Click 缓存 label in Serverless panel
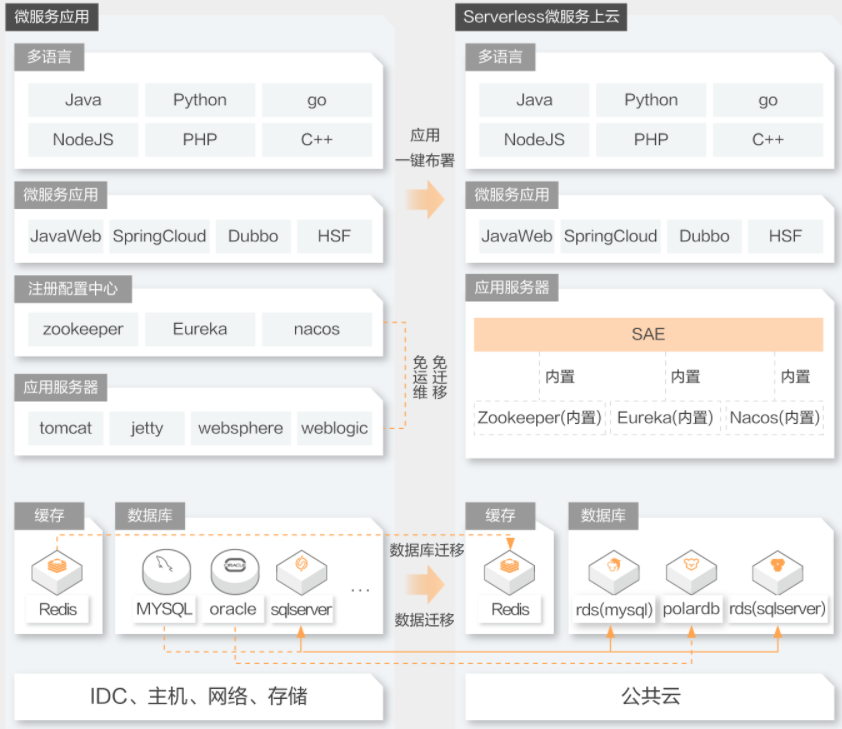842x729 pixels. pyautogui.click(x=500, y=516)
